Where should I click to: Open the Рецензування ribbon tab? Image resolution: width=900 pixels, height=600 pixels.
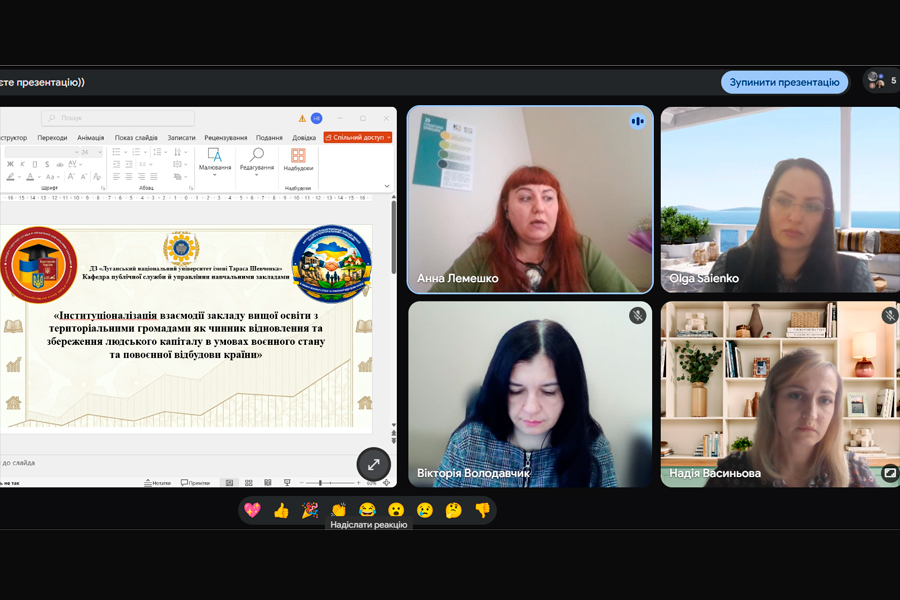225,138
